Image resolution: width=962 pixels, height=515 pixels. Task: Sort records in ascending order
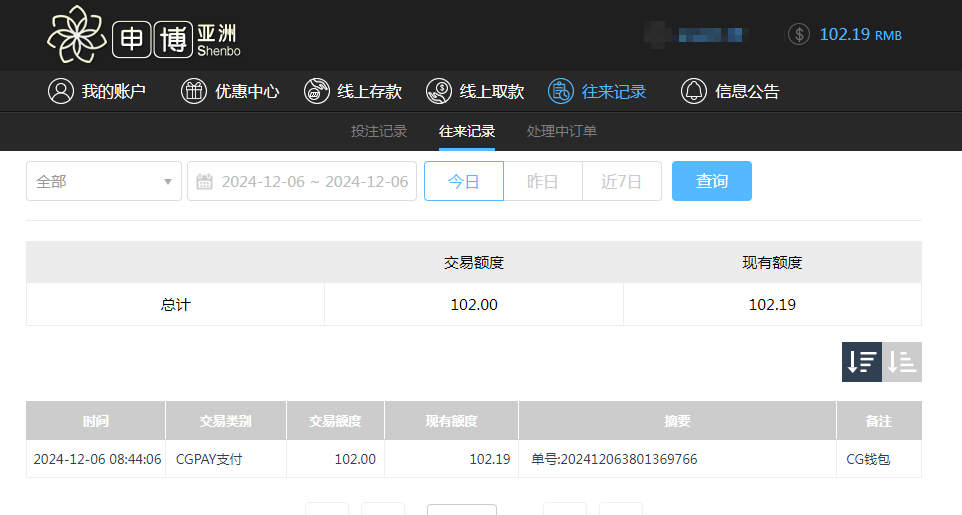902,362
